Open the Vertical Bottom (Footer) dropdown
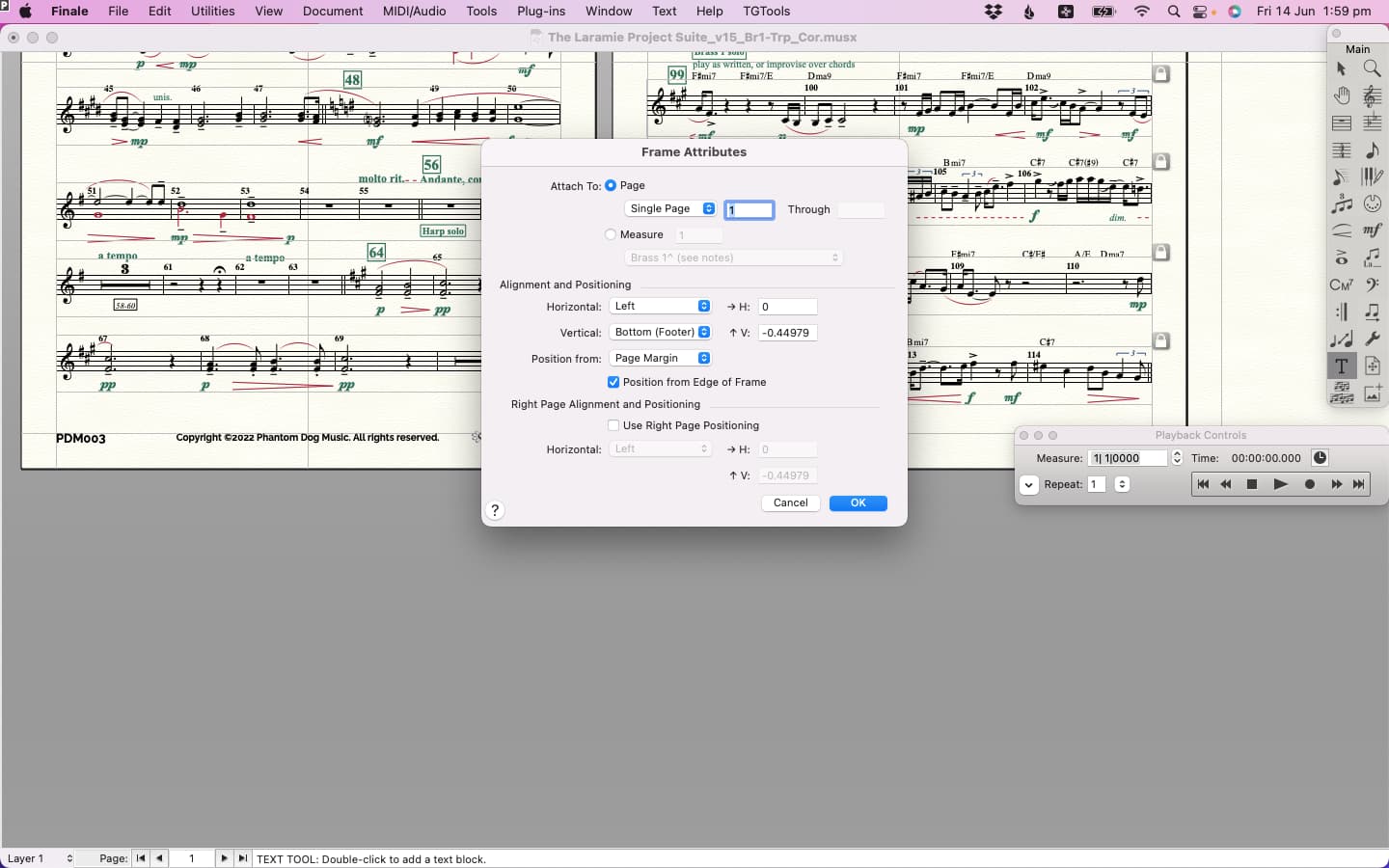Image resolution: width=1389 pixels, height=868 pixels. coord(661,332)
